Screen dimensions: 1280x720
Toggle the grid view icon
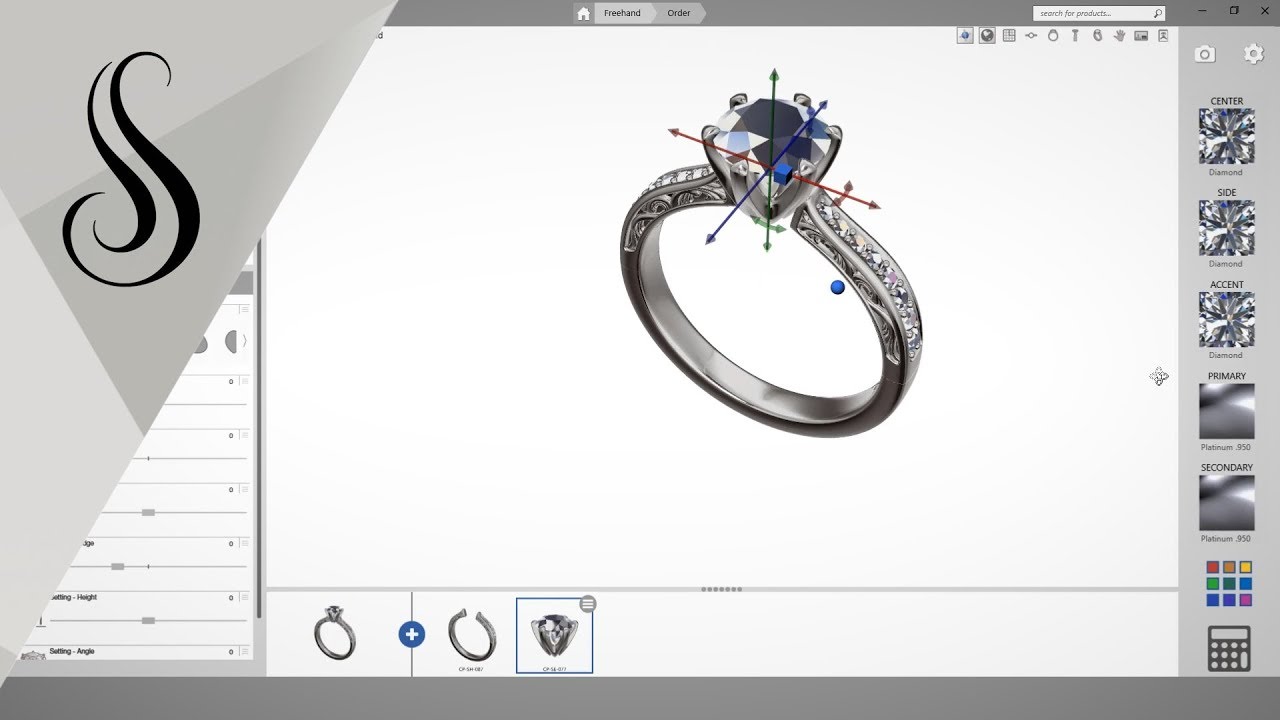(x=1008, y=35)
